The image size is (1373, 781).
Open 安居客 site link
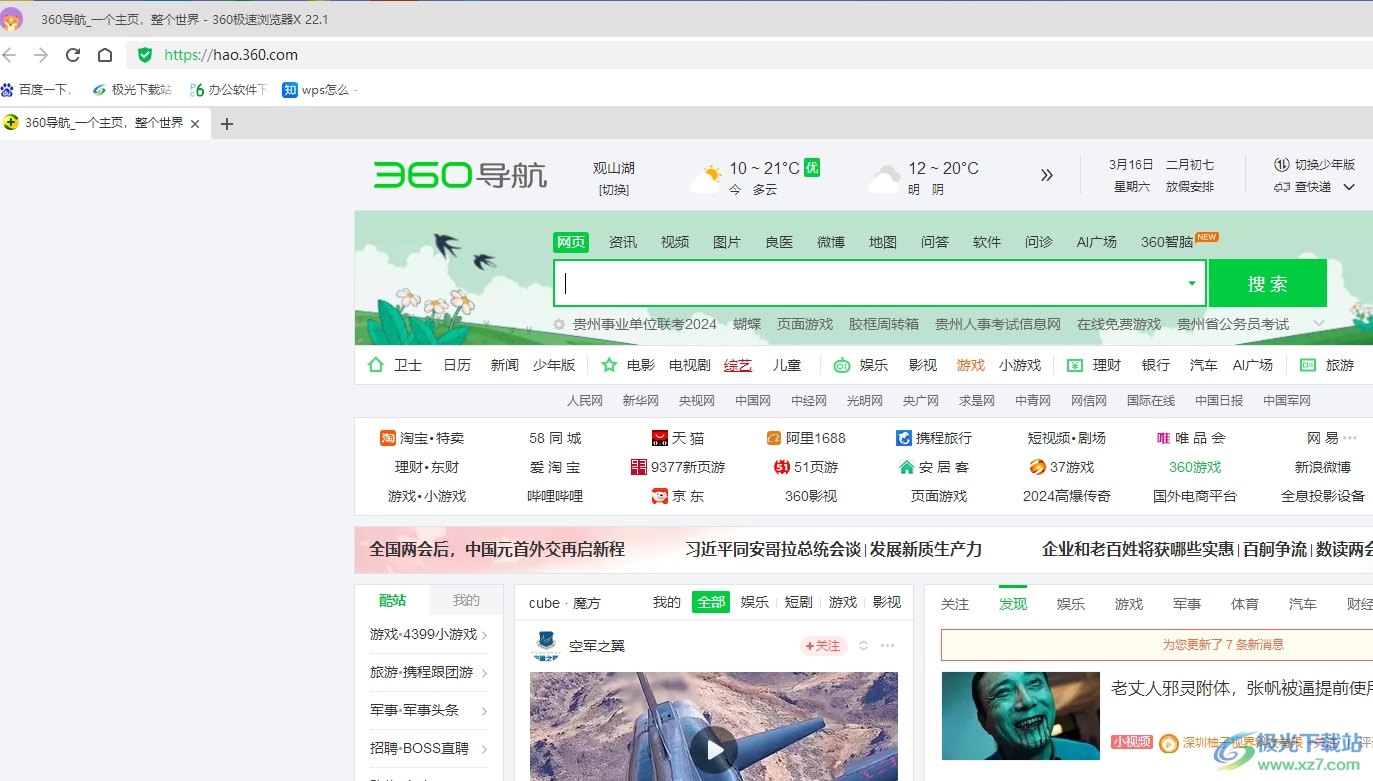[x=934, y=467]
